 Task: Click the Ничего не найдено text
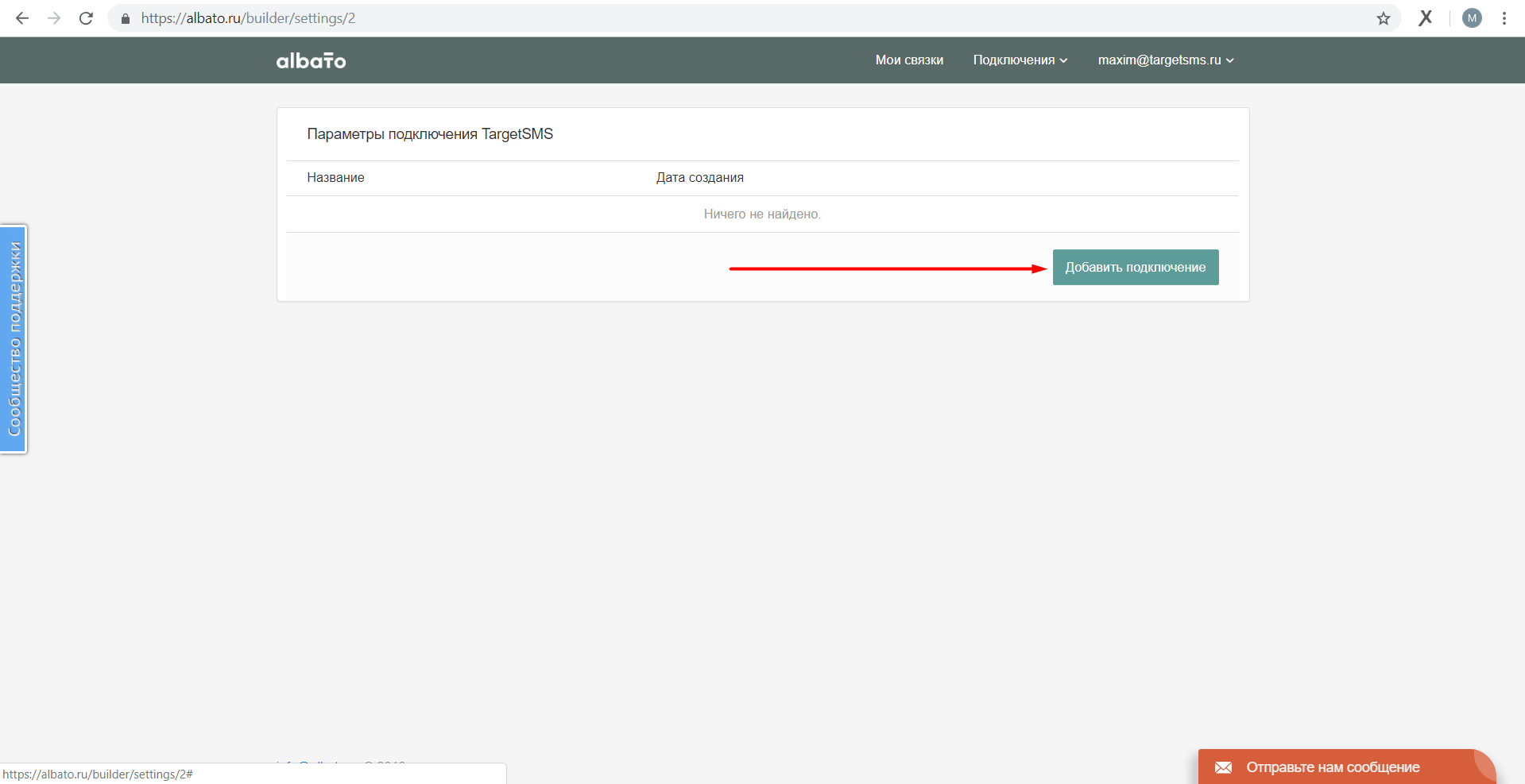(762, 214)
